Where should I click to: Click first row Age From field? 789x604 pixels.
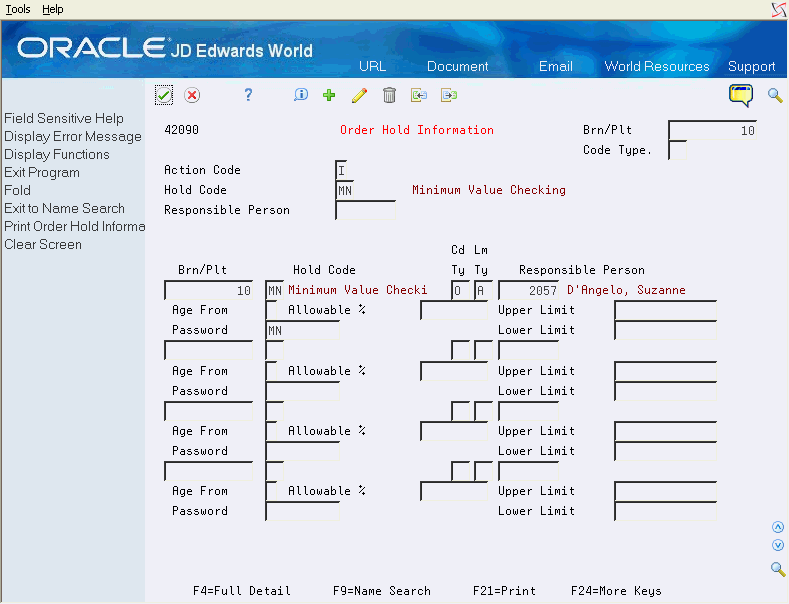[x=271, y=311]
